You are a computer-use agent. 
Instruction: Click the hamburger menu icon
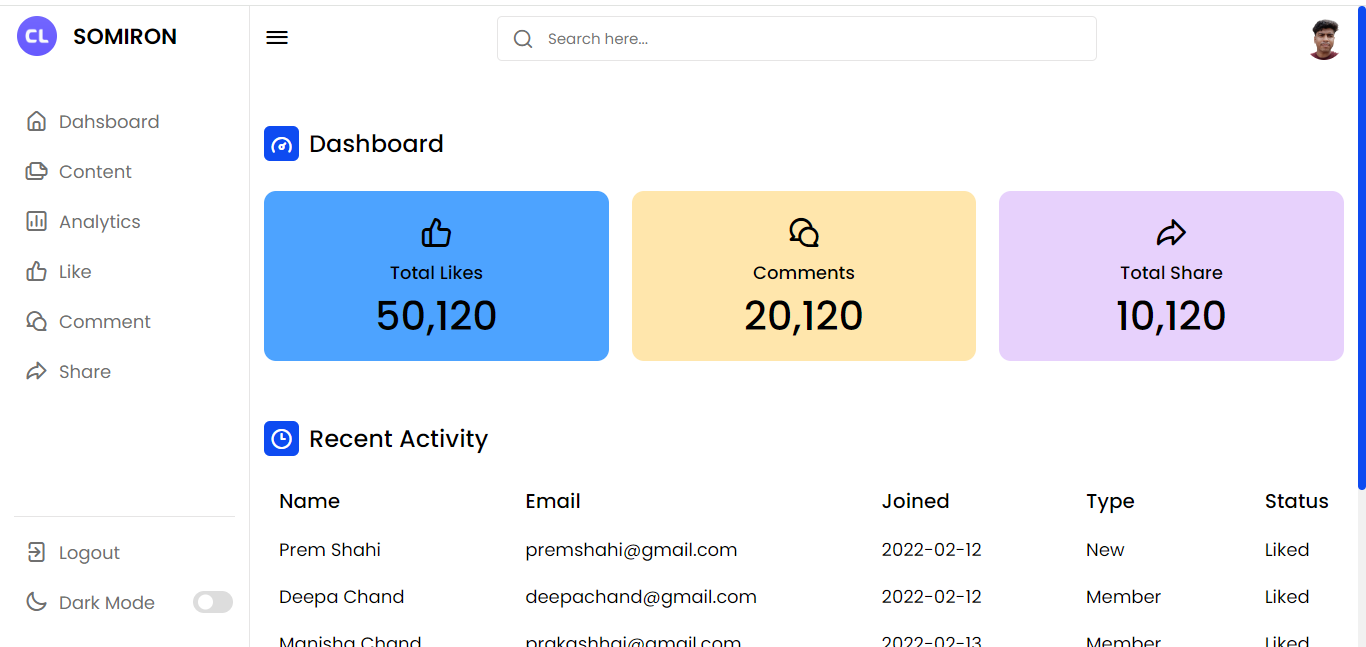tap(277, 38)
